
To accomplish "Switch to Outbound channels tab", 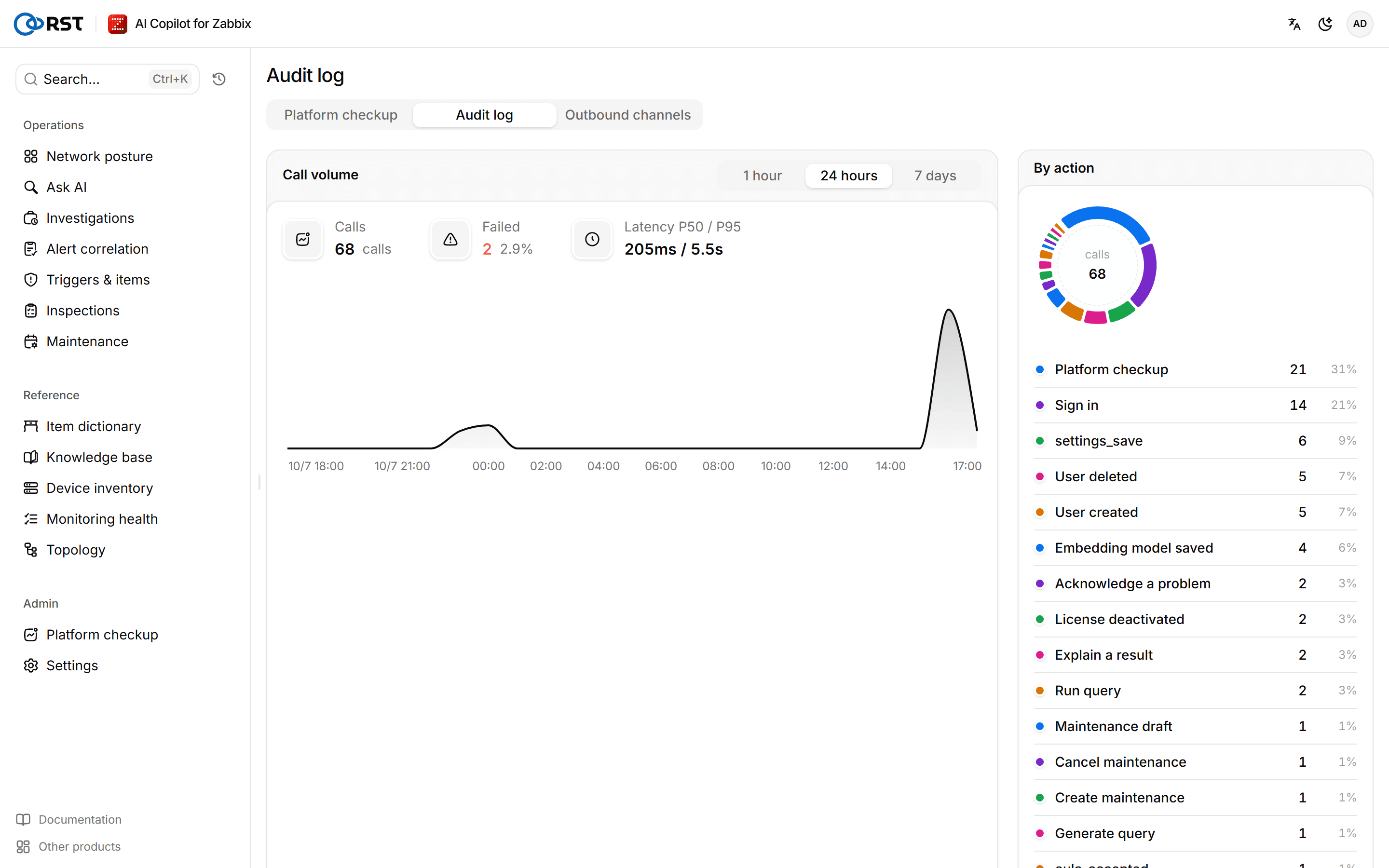I will 628,115.
